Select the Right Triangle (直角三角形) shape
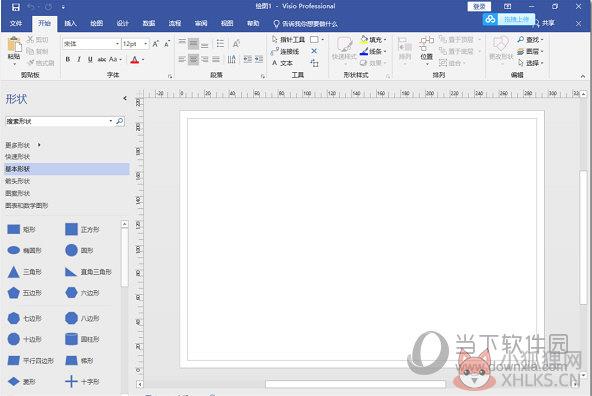This screenshot has width=592, height=396. [88, 272]
